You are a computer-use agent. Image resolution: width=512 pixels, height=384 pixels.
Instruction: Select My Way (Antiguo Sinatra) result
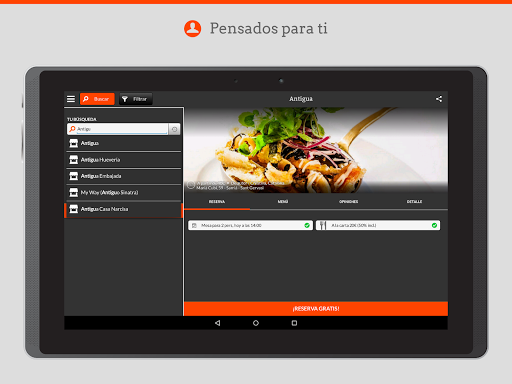coord(124,192)
